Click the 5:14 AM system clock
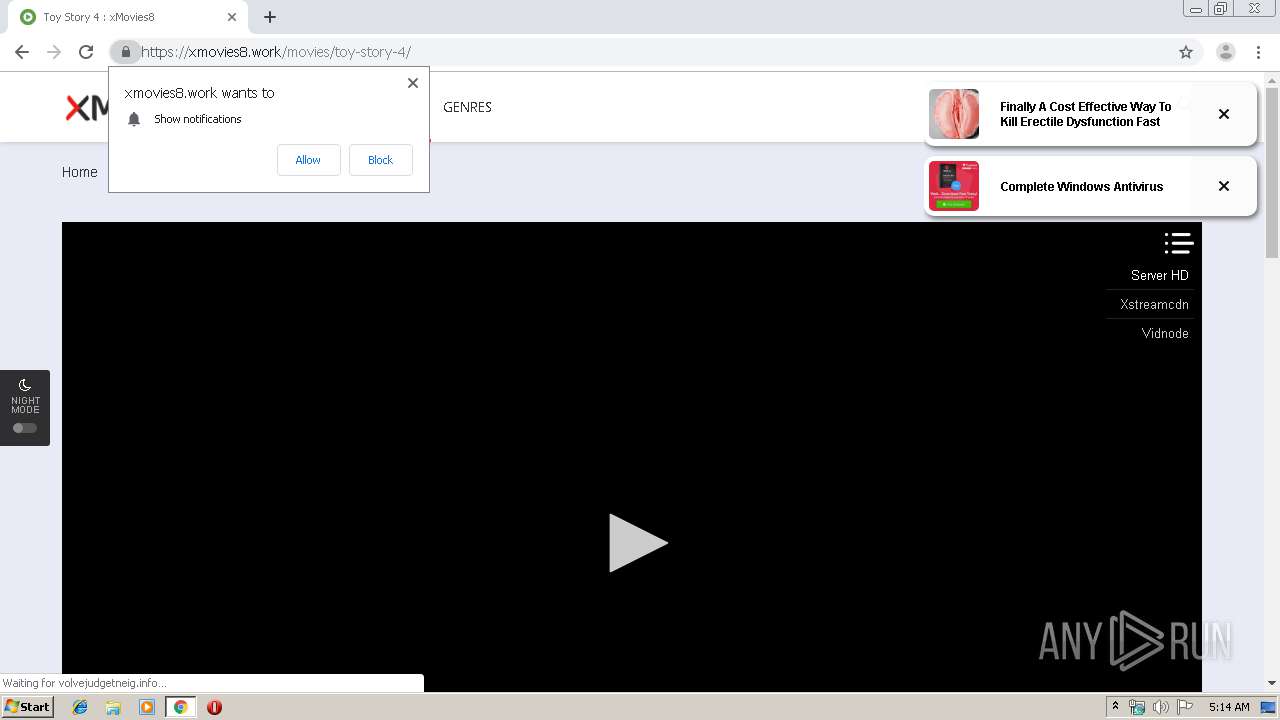Image resolution: width=1280 pixels, height=720 pixels. (x=1229, y=707)
